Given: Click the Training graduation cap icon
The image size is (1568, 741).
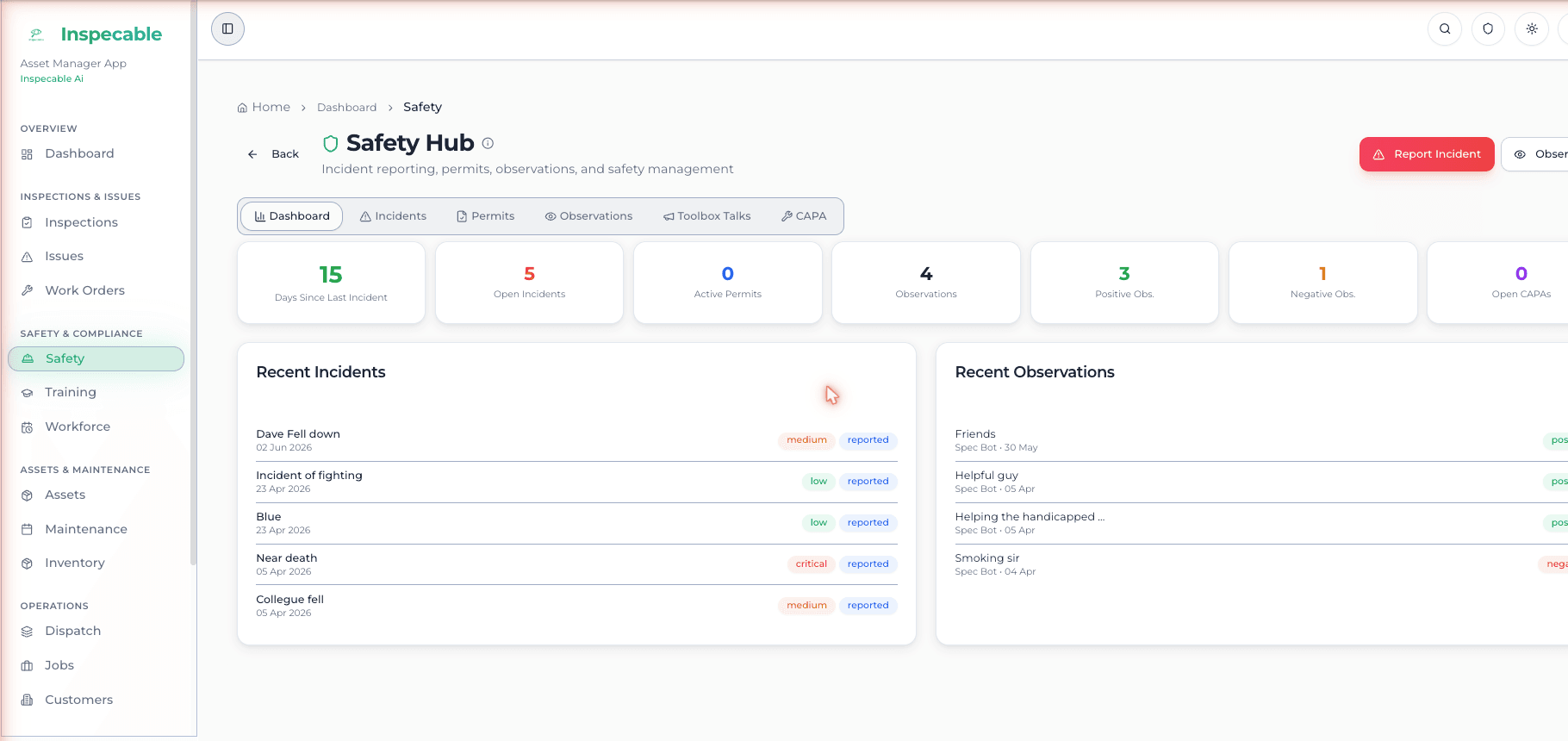Looking at the screenshot, I should click(27, 393).
